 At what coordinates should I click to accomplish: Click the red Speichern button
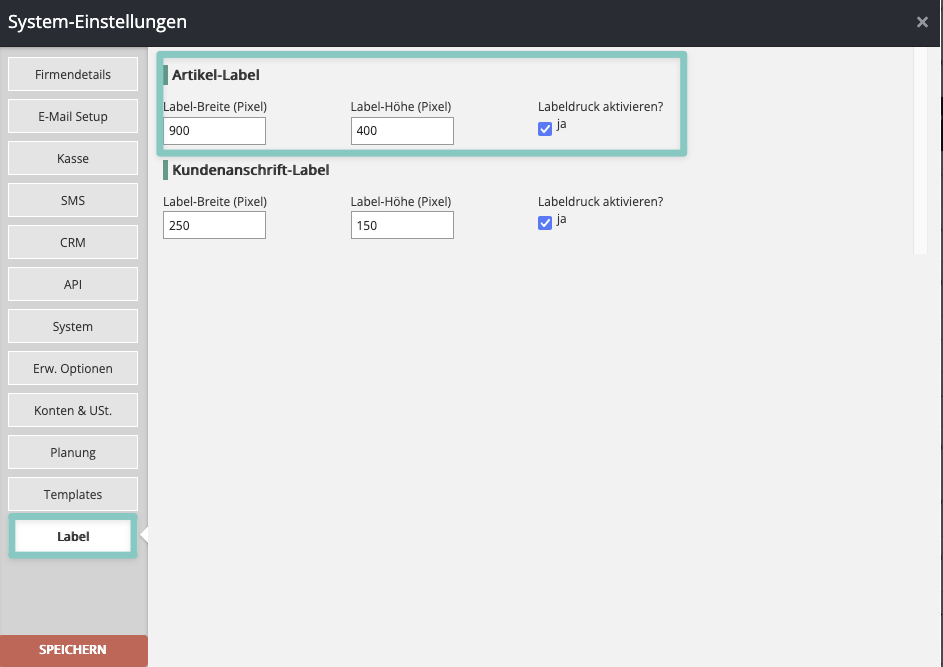tap(73, 650)
